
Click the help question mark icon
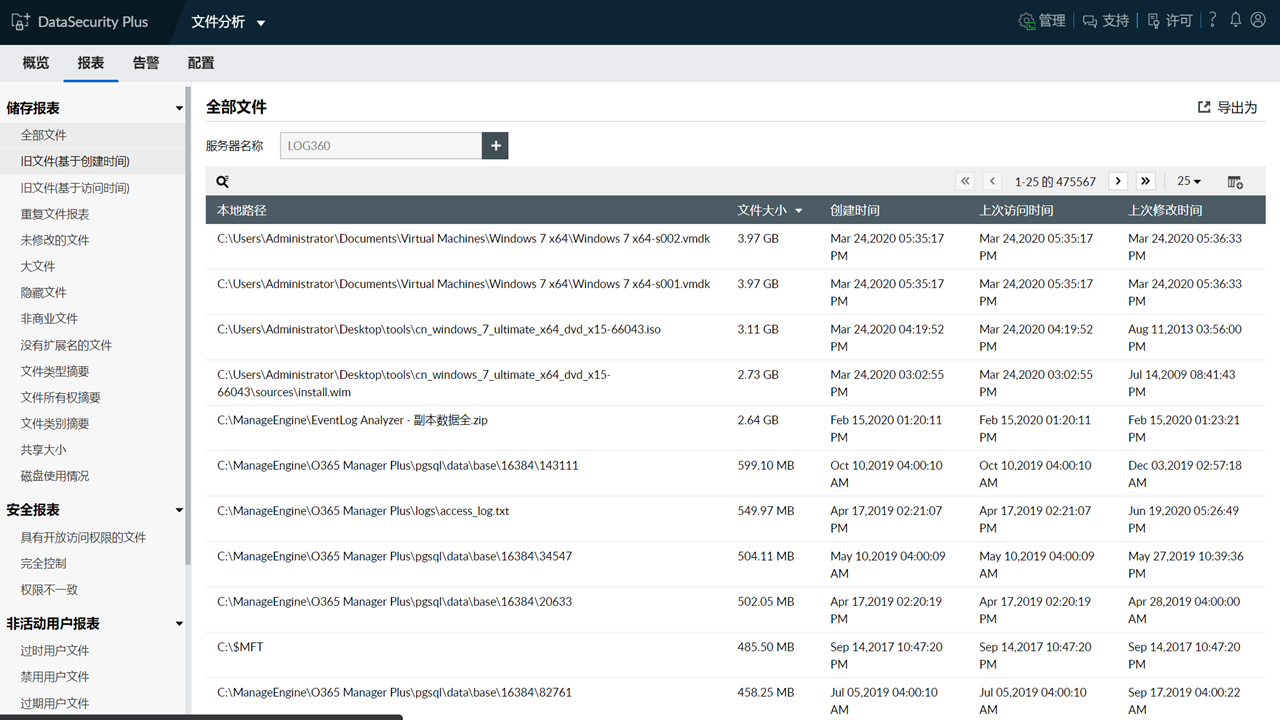1212,20
